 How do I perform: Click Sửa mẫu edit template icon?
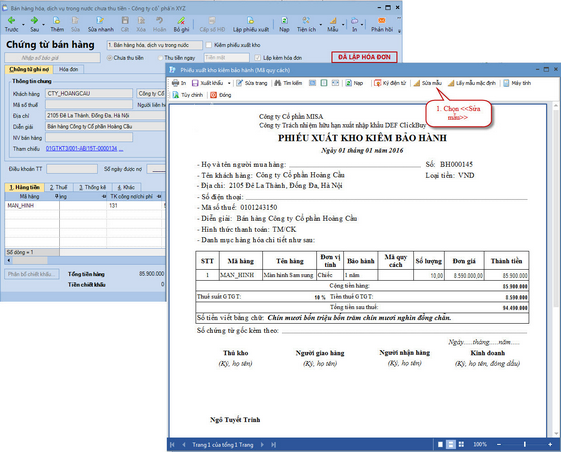tap(416, 83)
